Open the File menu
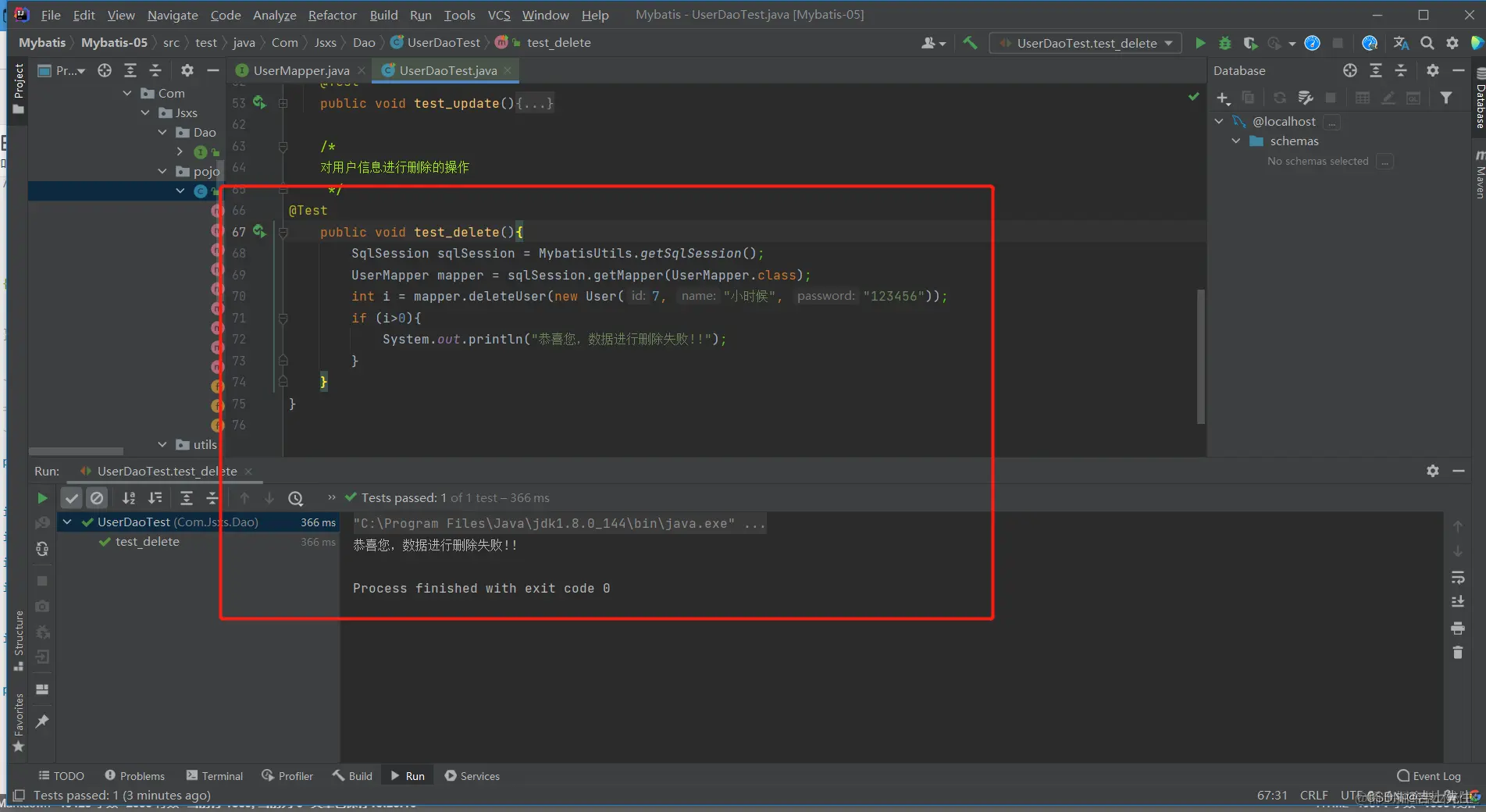The width and height of the screenshot is (1486, 812). (51, 15)
